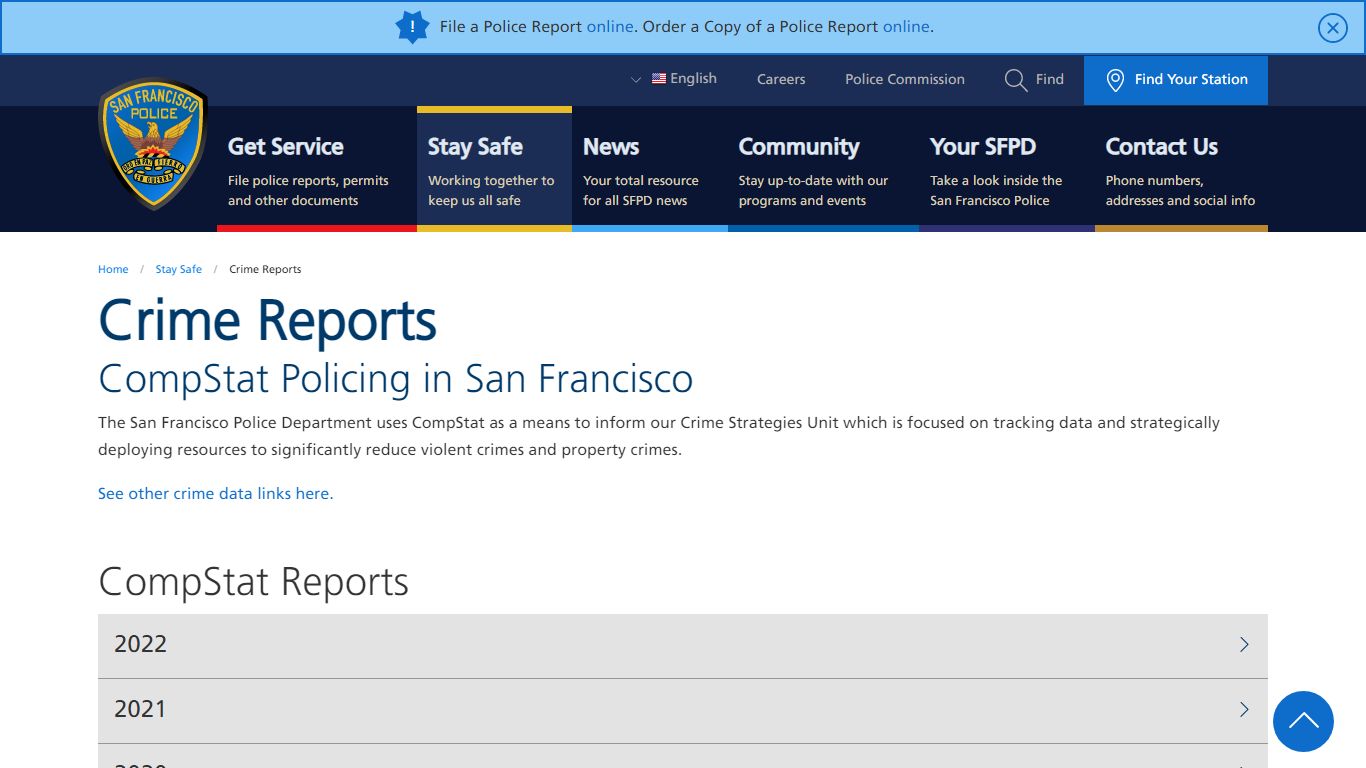The width and height of the screenshot is (1366, 768).
Task: Open the Contact Us menu
Action: tap(1181, 169)
